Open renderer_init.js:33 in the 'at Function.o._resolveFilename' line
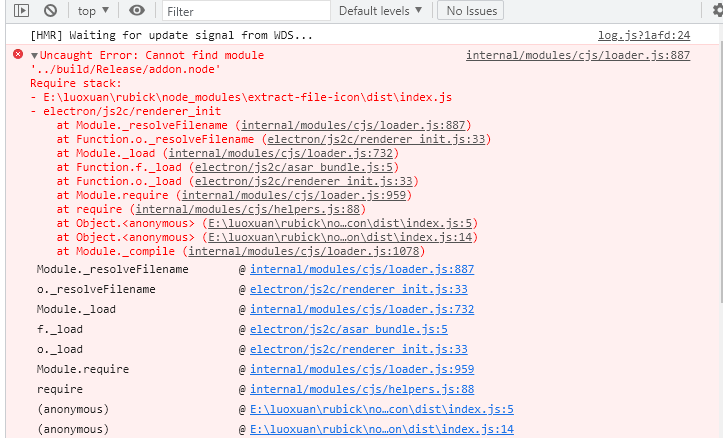This screenshot has height=438, width=723. [x=376, y=139]
